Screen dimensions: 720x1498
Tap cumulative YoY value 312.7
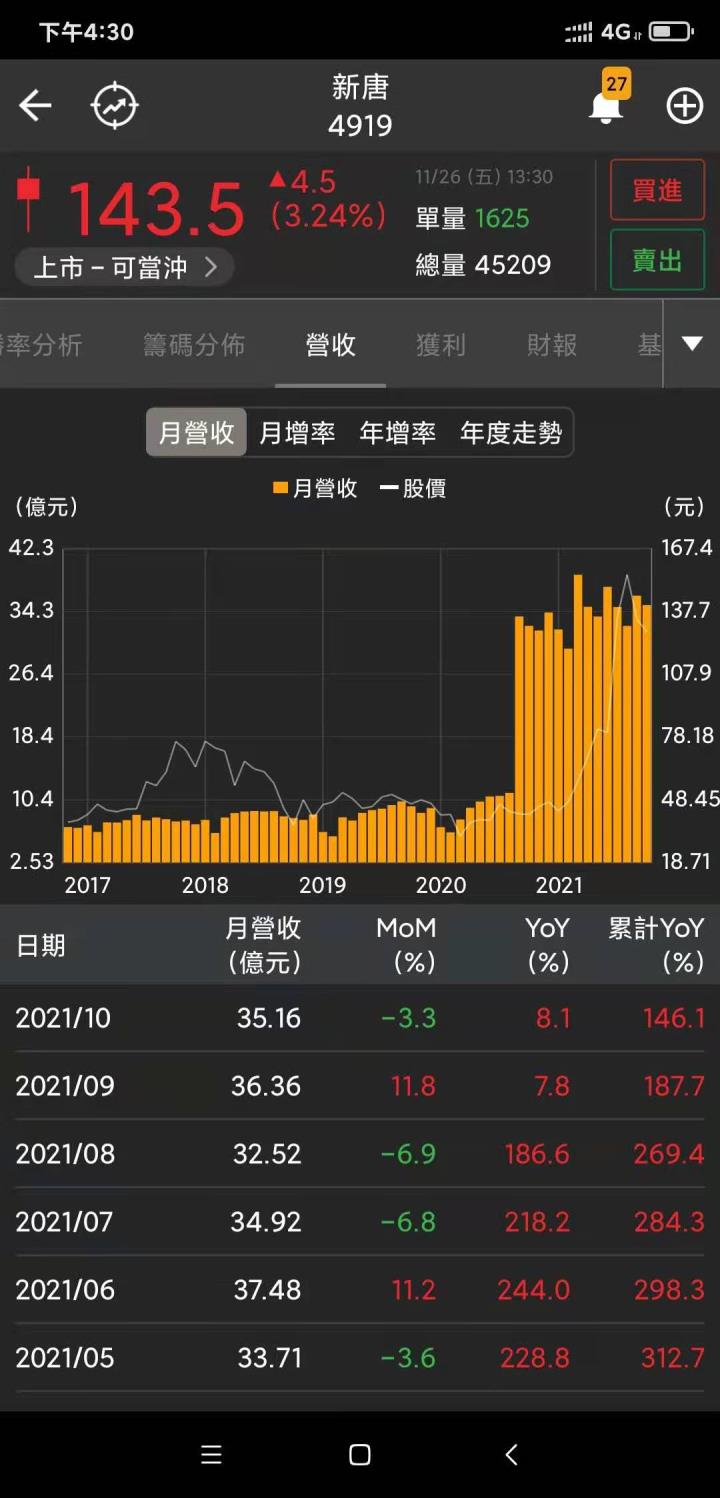[673, 1358]
